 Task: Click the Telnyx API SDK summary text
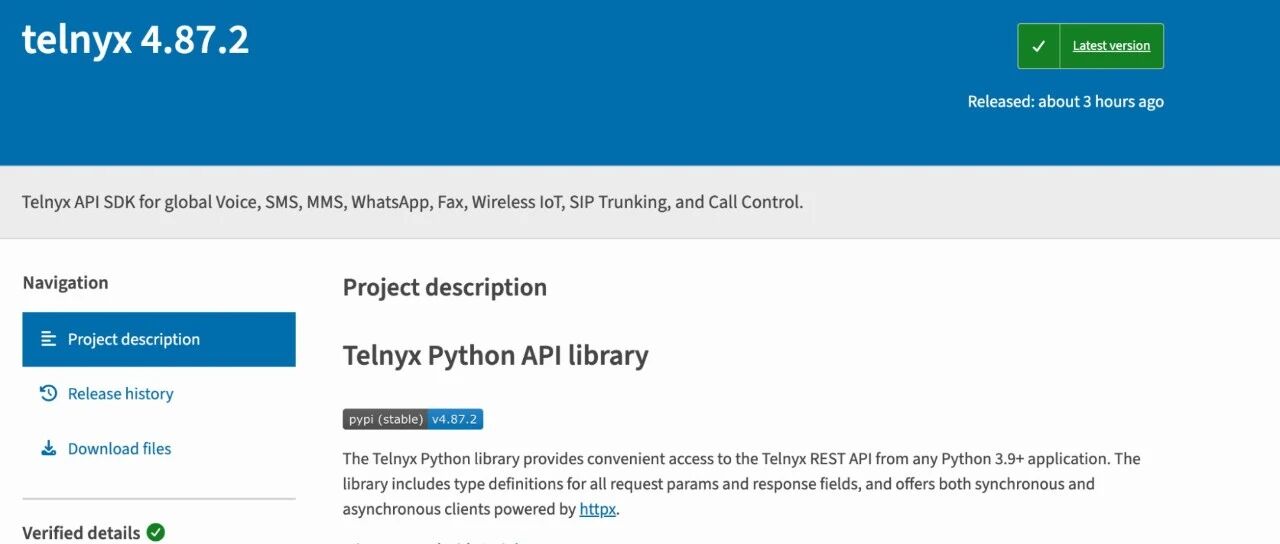412,202
